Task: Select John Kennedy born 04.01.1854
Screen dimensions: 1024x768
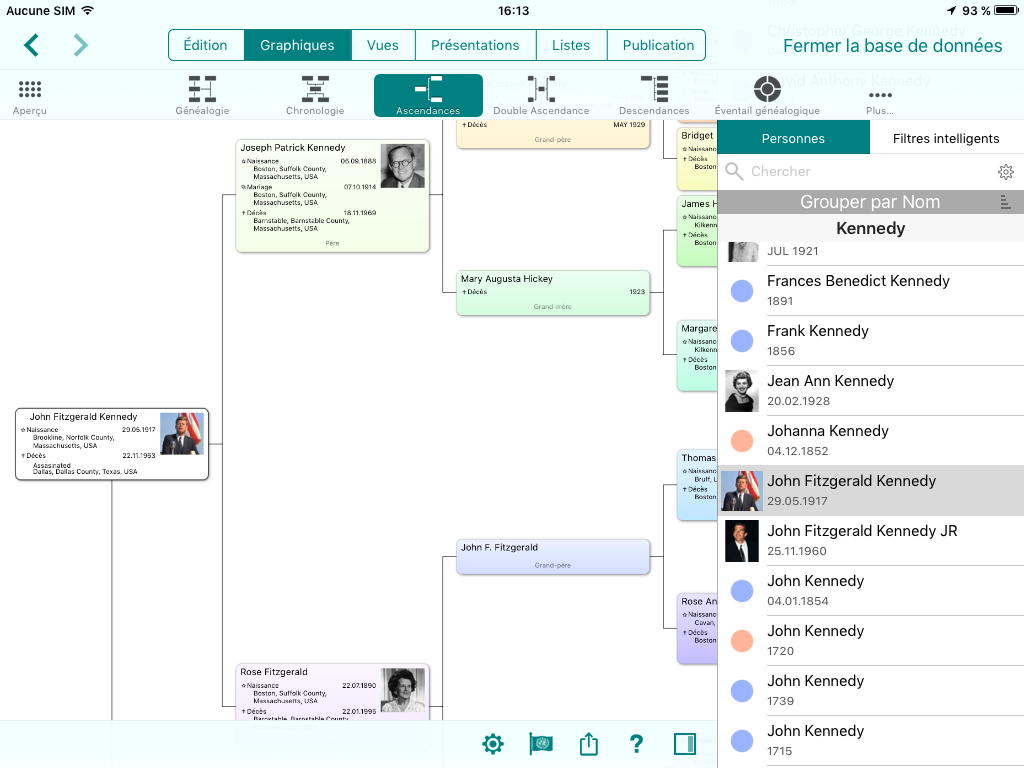Action: 871,591
